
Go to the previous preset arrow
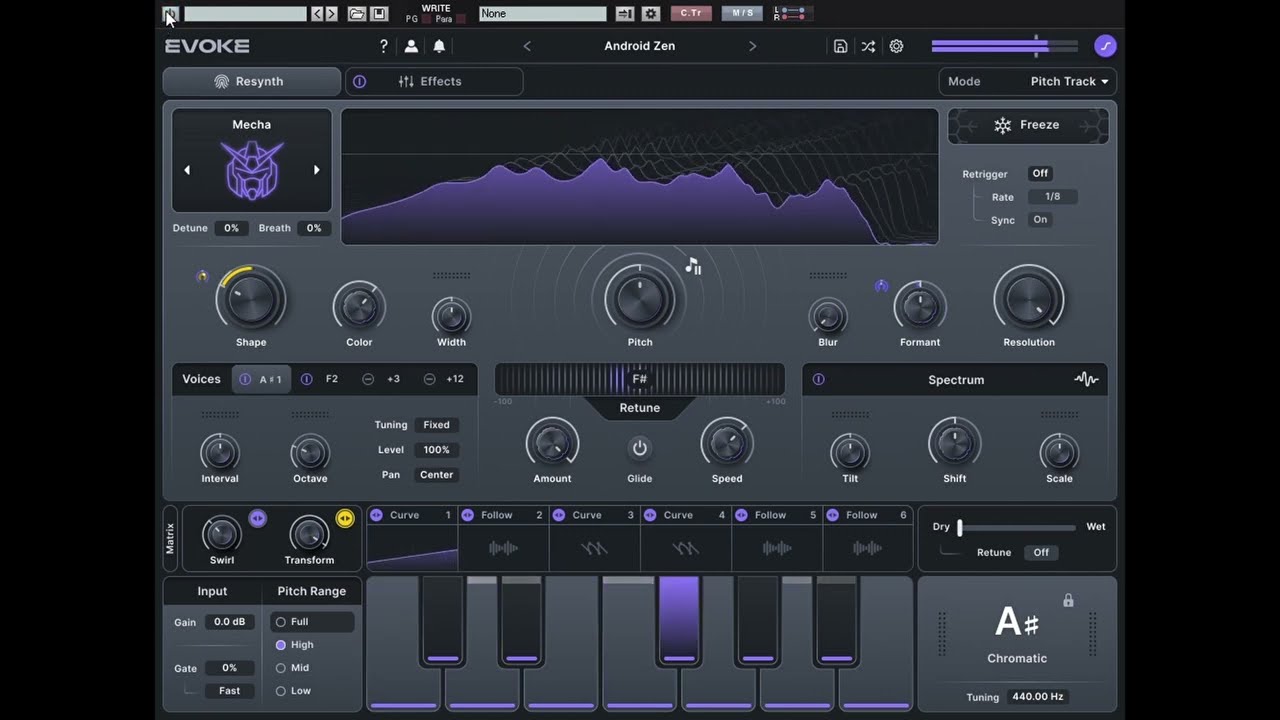point(527,46)
